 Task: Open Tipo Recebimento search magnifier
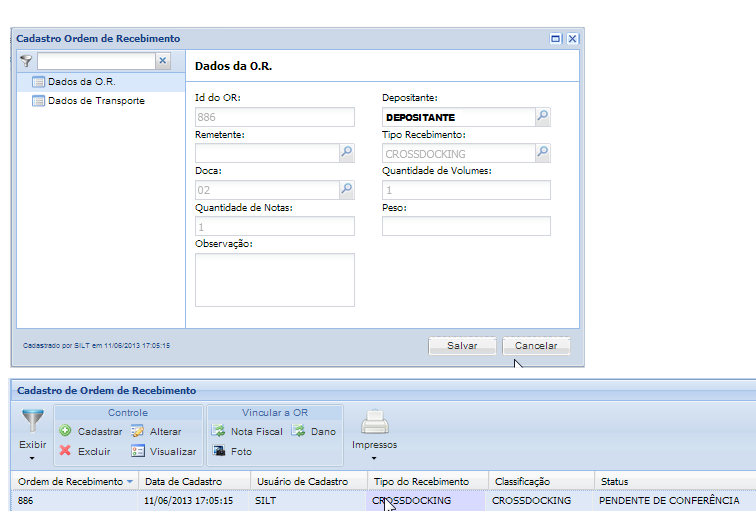pos(543,153)
